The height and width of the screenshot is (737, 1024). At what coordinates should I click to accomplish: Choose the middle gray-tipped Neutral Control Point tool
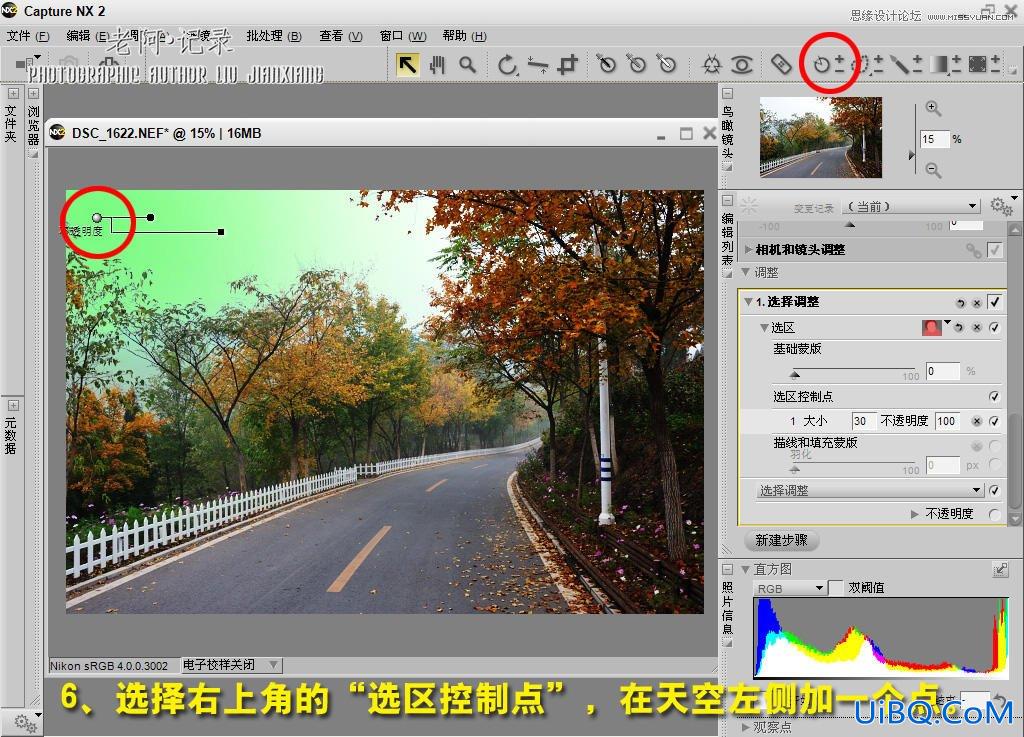click(x=636, y=63)
